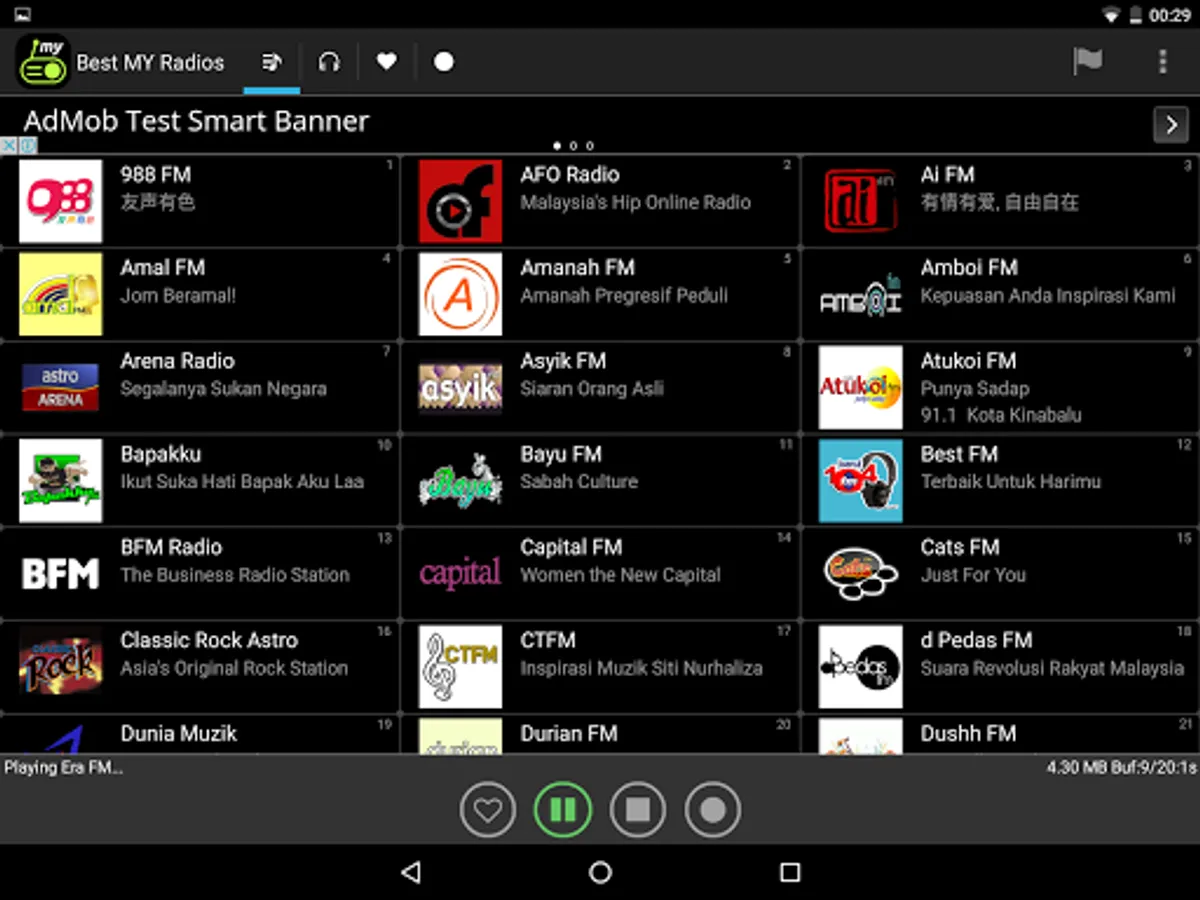Select the Bapakku station logo
Screen dimensions: 1200x900
tap(60, 480)
